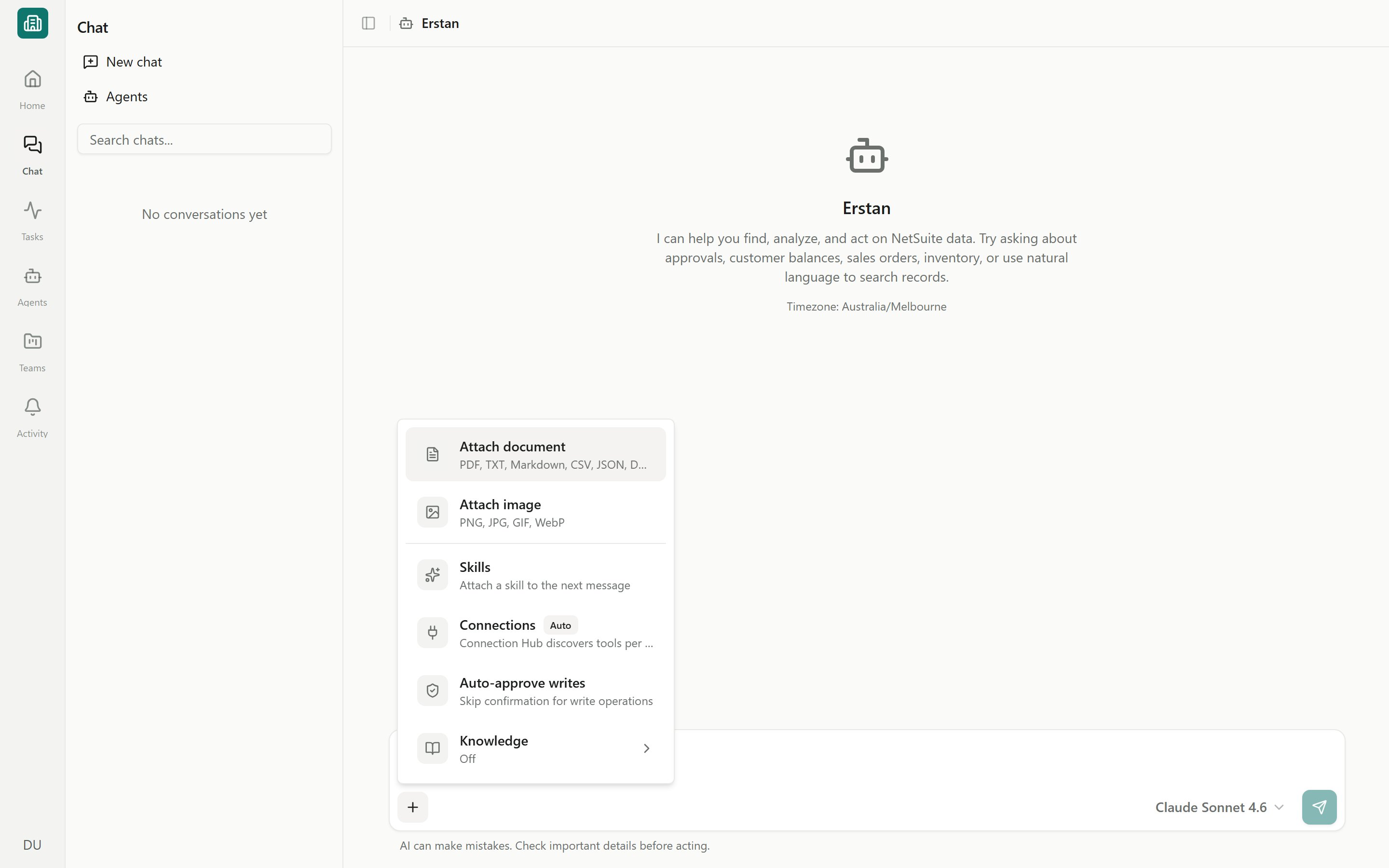Open the Knowledge submenu
Screen dimensions: 1389x868
pyautogui.click(x=535, y=748)
